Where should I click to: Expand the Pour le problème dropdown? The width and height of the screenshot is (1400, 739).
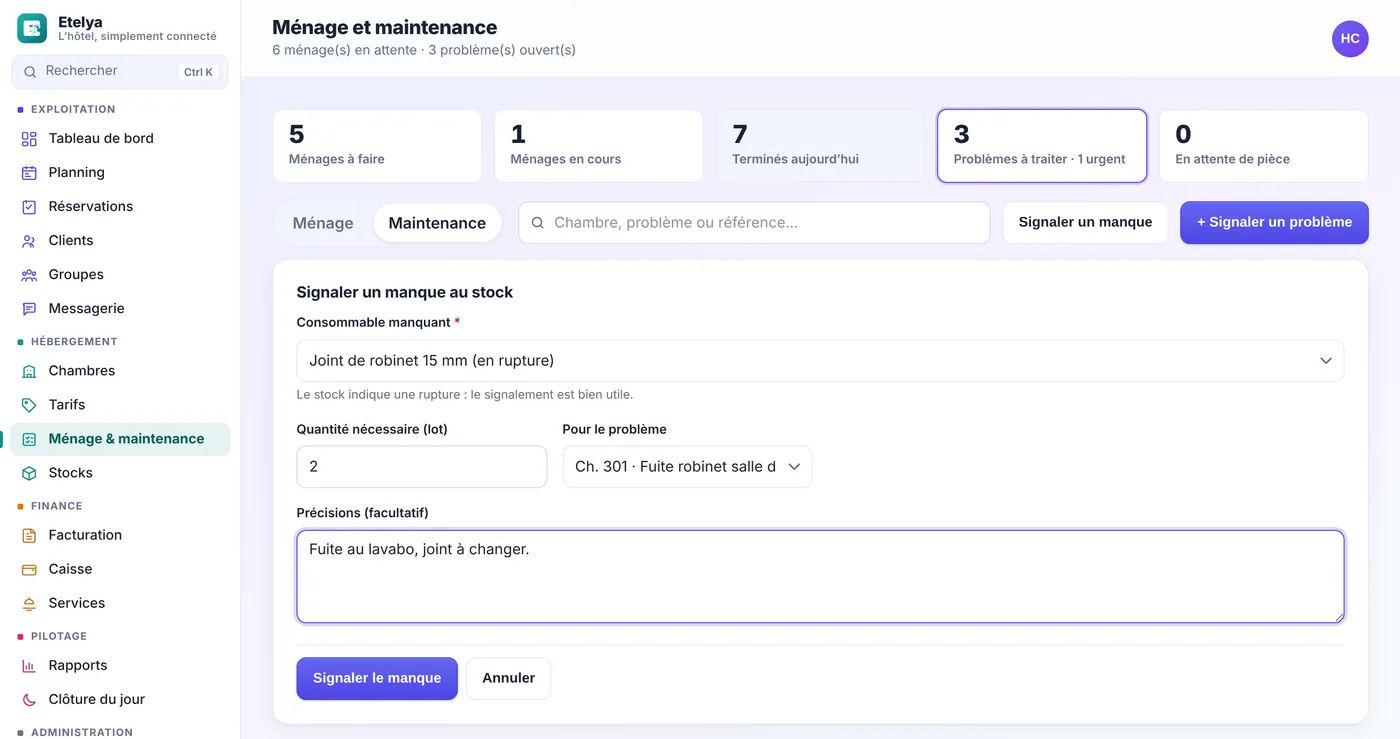(687, 467)
